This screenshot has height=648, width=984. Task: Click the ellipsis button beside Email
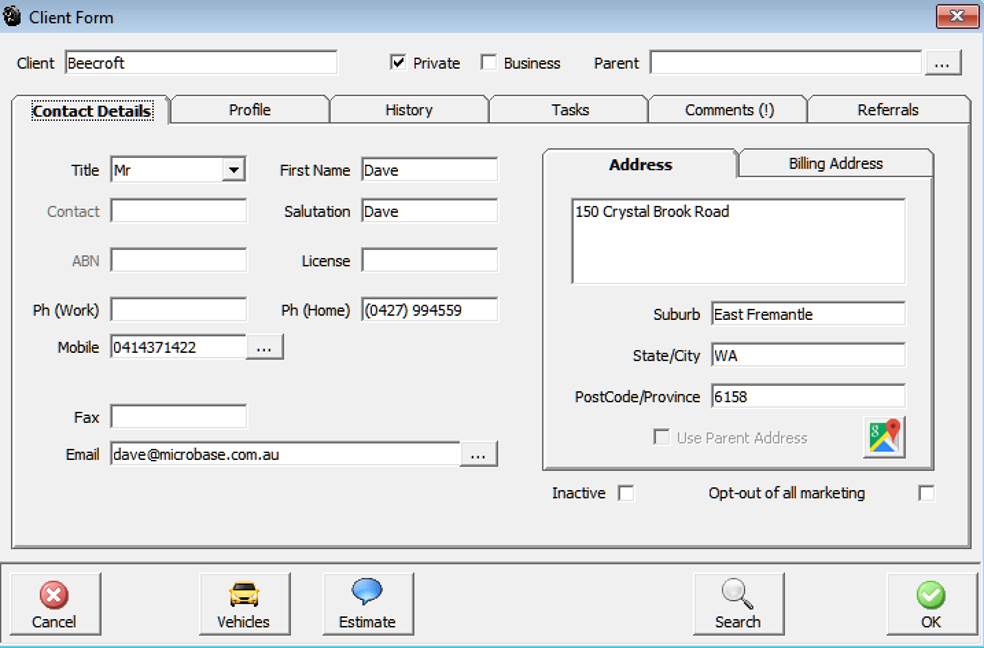point(478,454)
